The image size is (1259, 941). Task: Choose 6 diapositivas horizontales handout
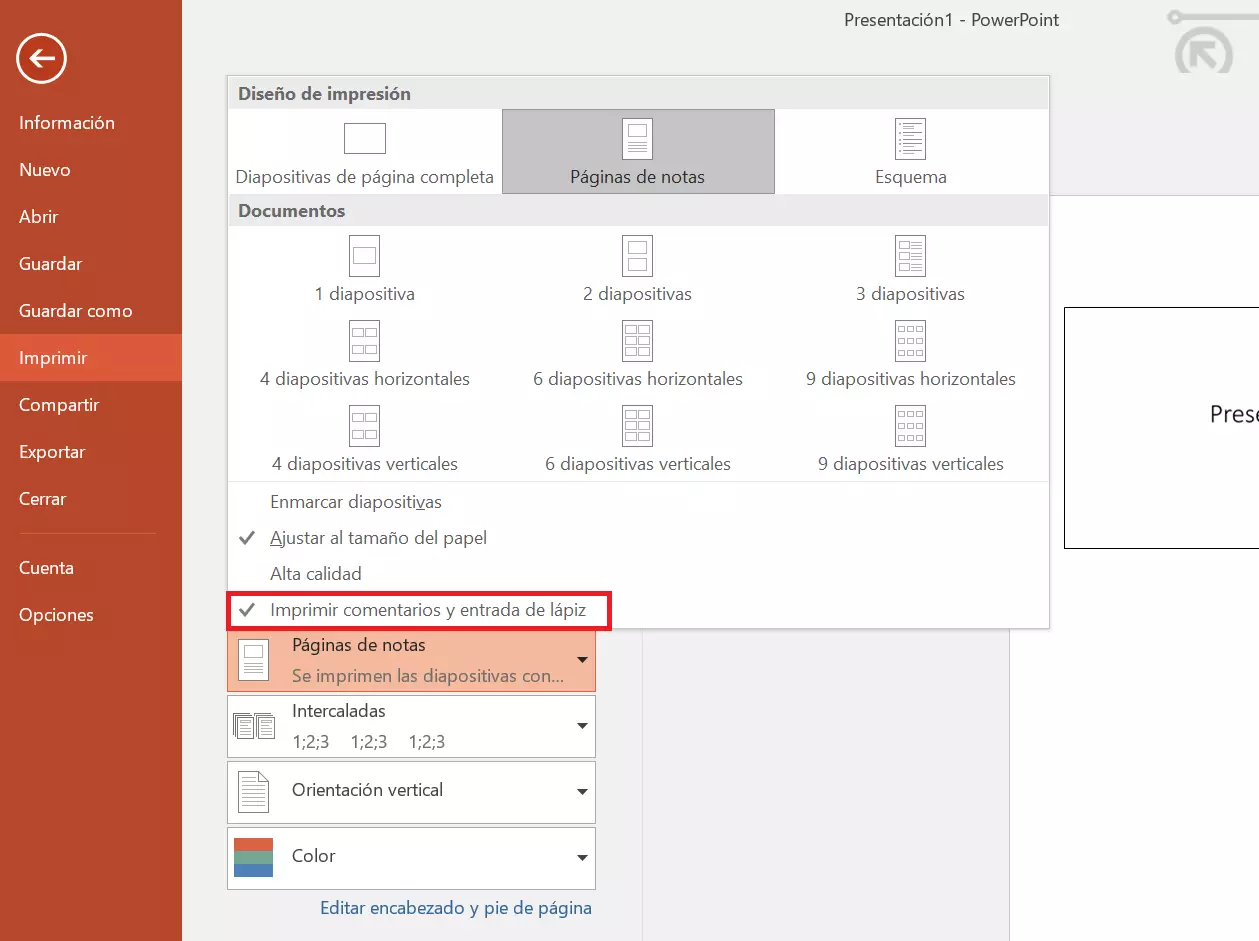tap(638, 353)
